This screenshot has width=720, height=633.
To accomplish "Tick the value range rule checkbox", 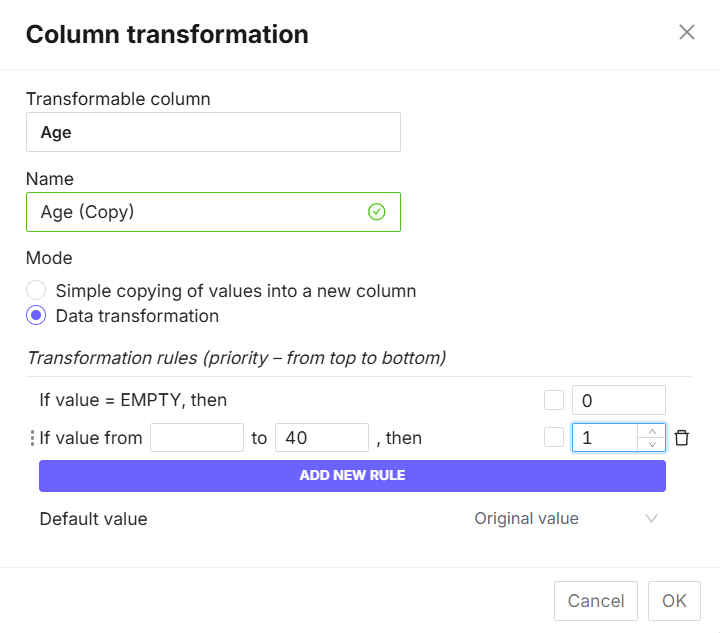I will pos(554,438).
